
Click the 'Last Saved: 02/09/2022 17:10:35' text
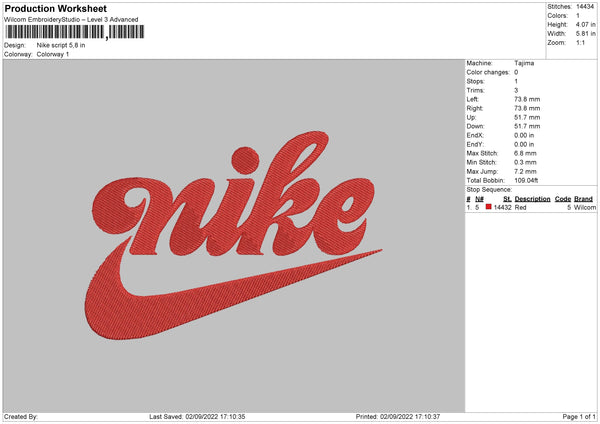[197, 416]
